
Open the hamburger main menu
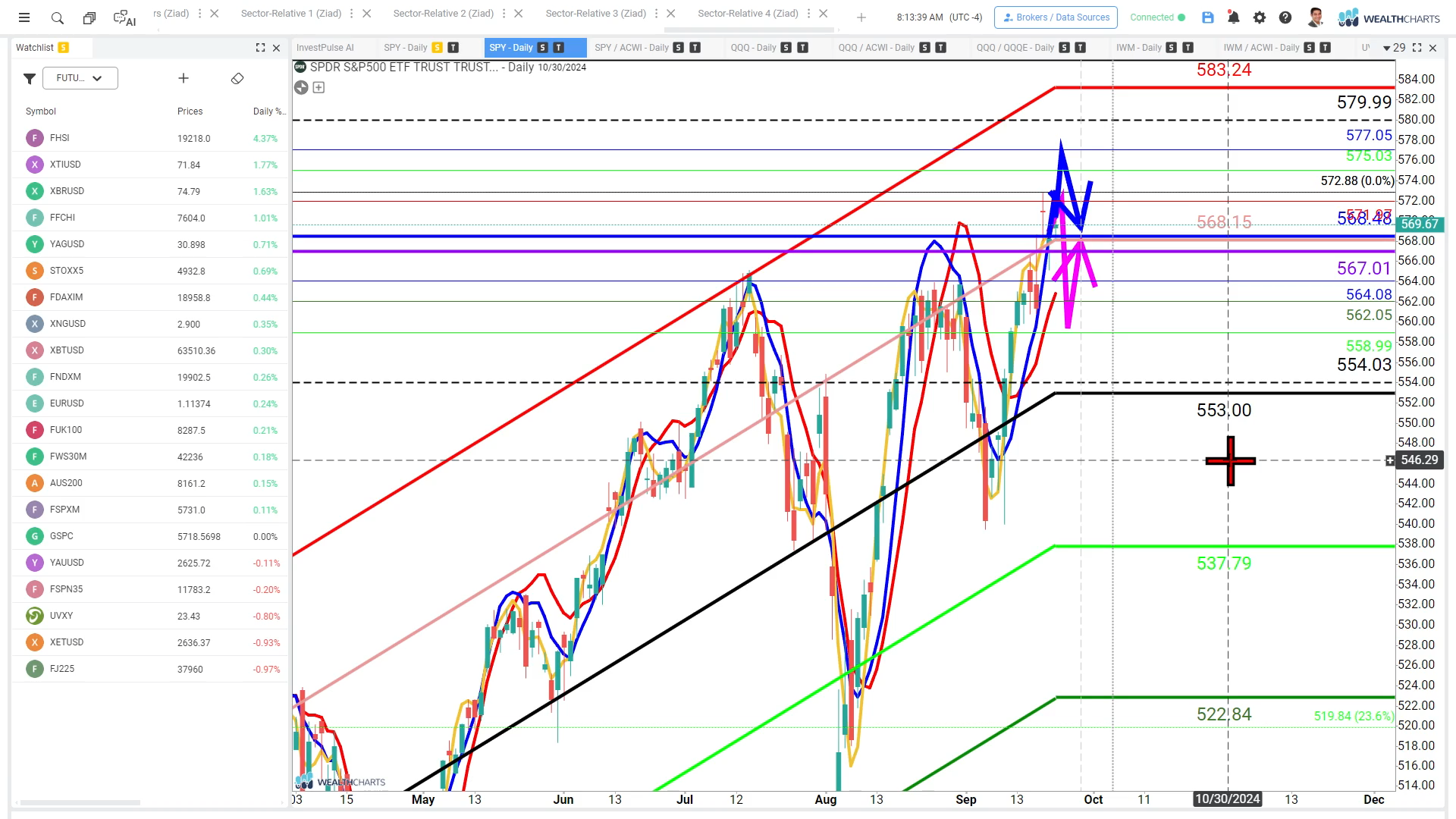click(24, 17)
